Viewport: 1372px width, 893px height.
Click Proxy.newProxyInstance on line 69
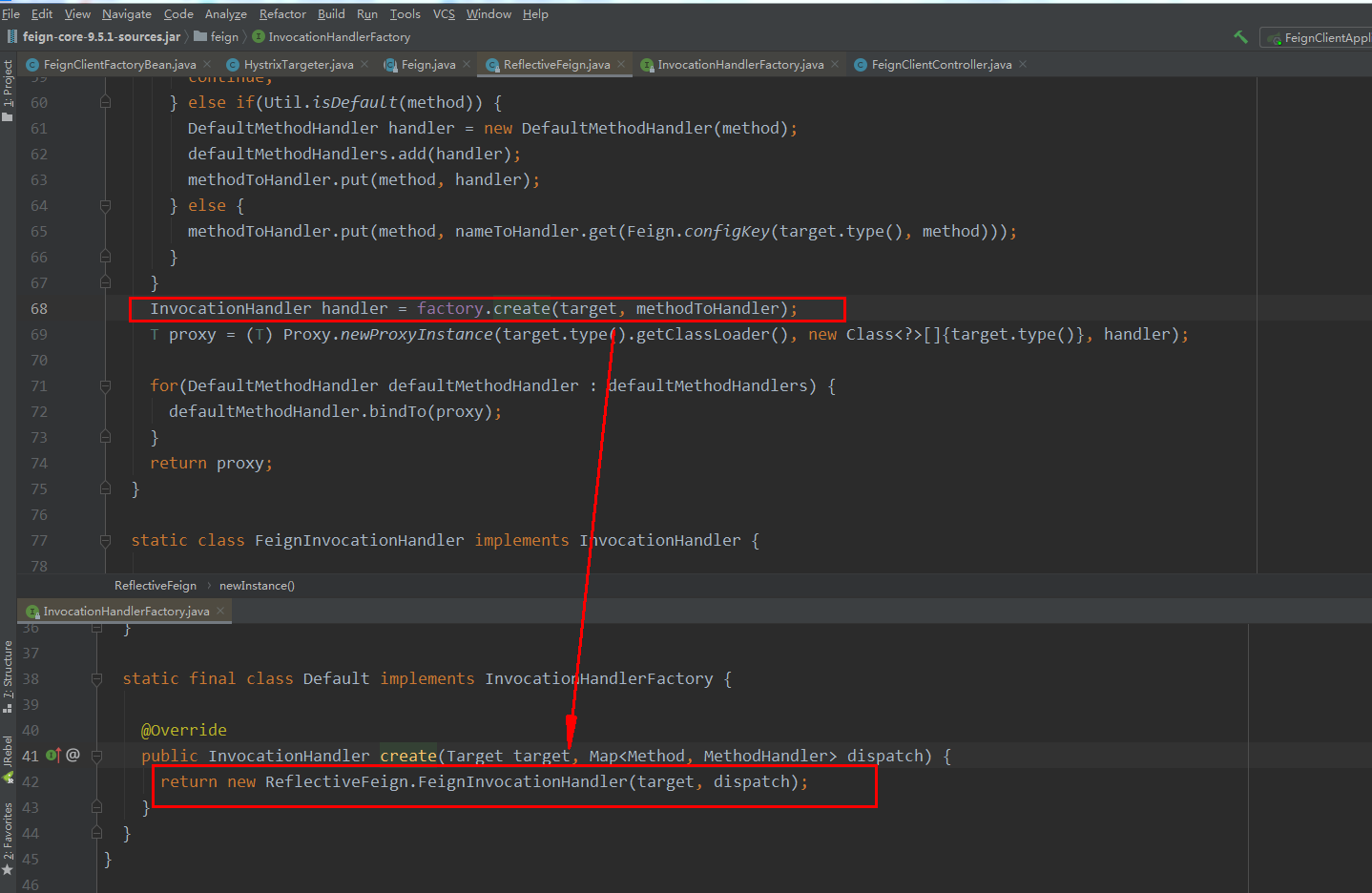pyautogui.click(x=388, y=335)
